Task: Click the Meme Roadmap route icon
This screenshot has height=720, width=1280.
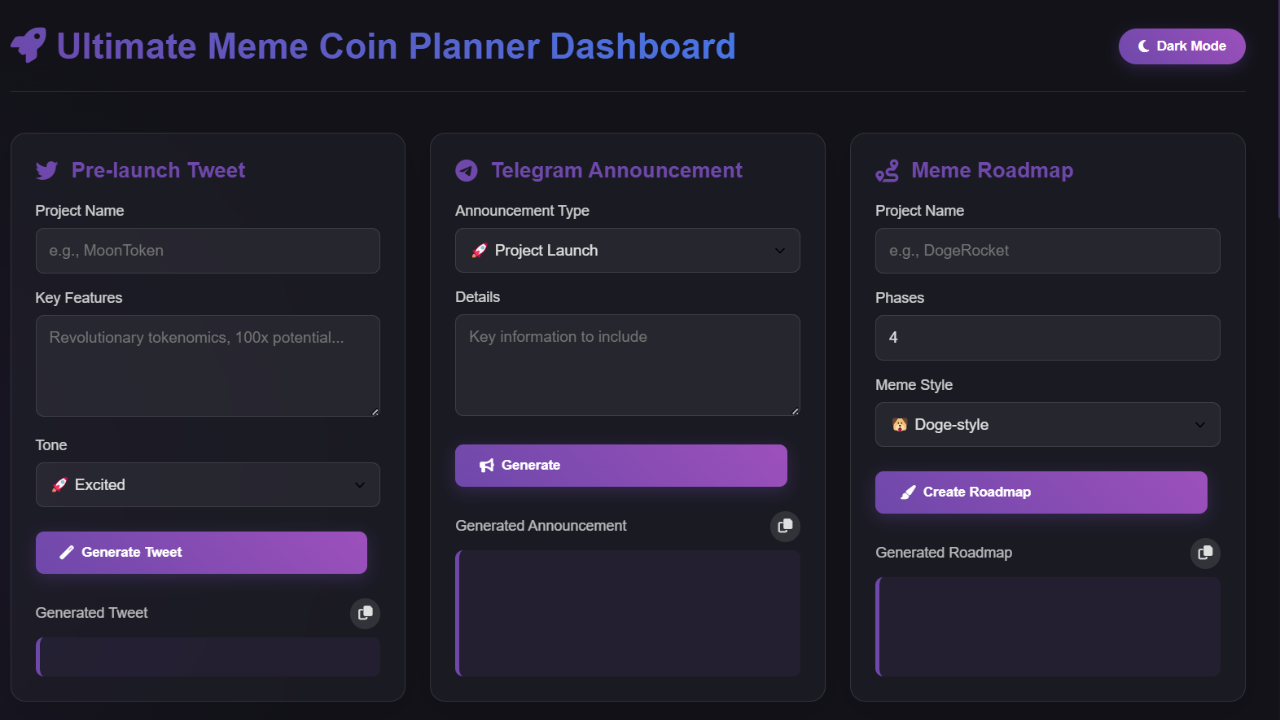Action: (887, 171)
